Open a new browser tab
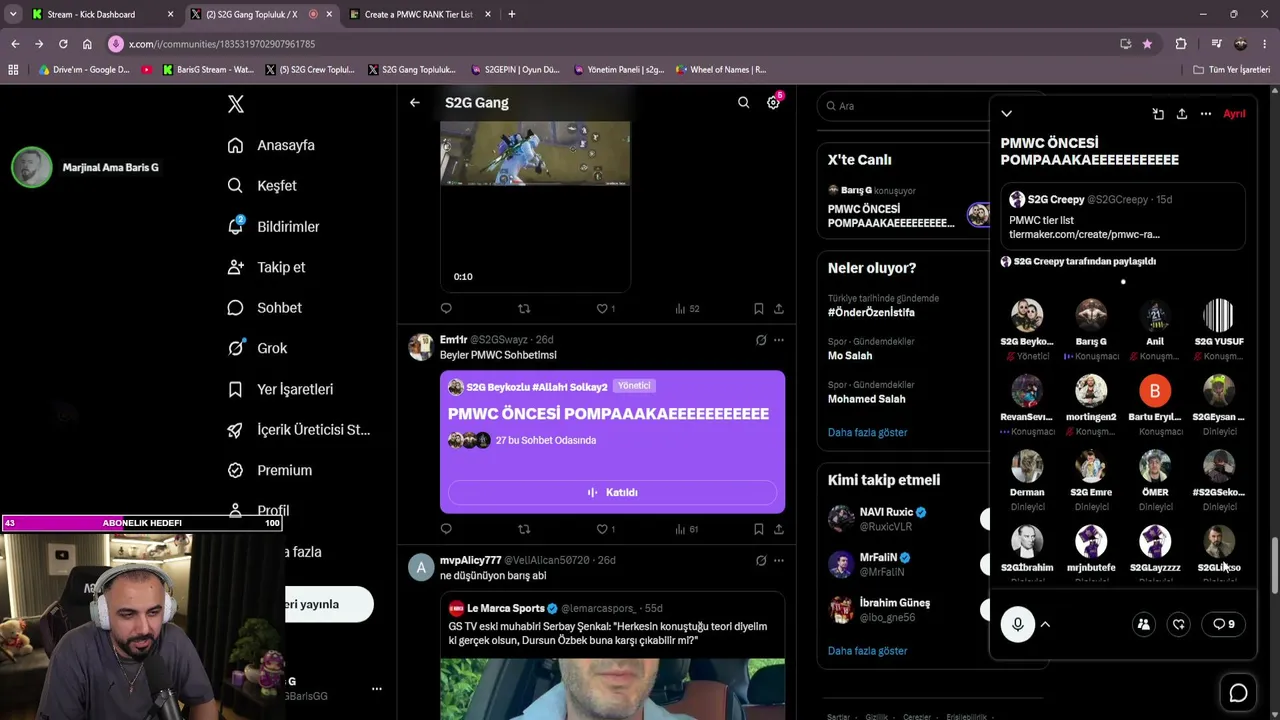Image resolution: width=1280 pixels, height=720 pixels. pos(512,14)
